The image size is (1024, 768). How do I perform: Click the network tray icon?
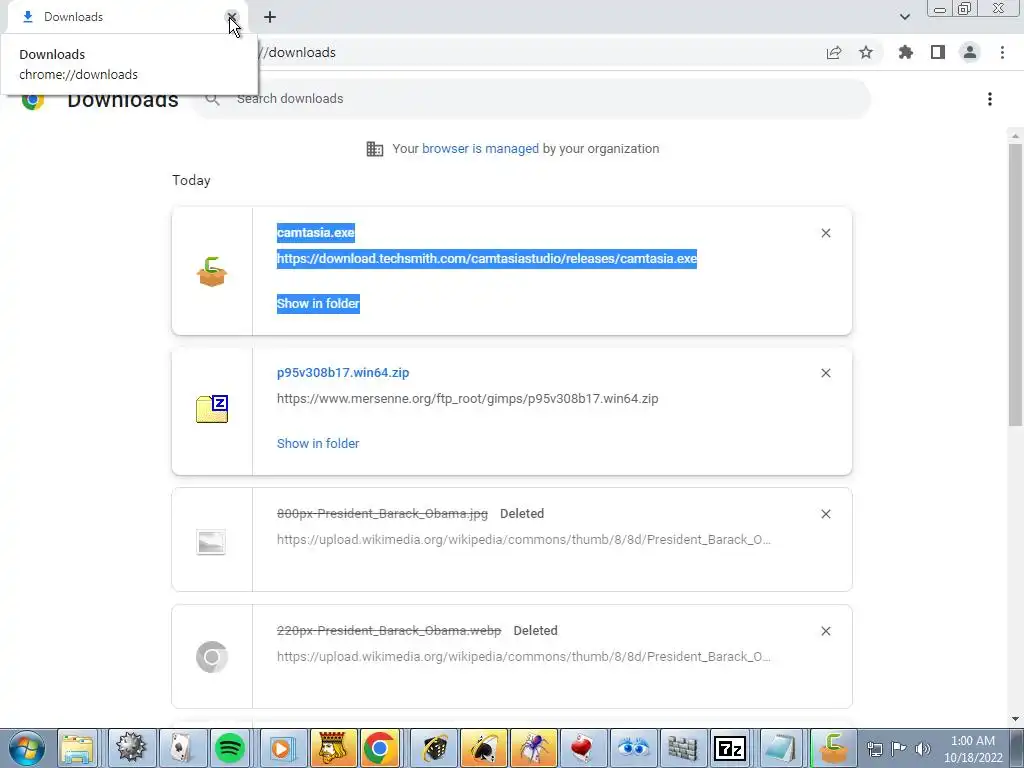point(874,749)
